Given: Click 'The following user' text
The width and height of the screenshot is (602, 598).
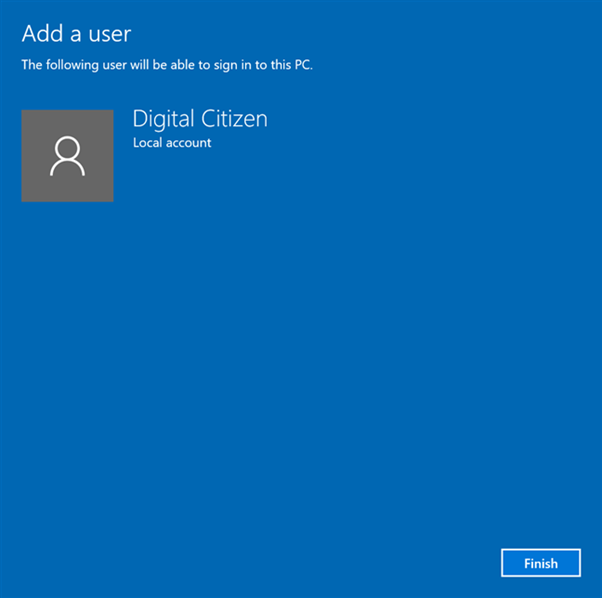Looking at the screenshot, I should click(x=70, y=66).
